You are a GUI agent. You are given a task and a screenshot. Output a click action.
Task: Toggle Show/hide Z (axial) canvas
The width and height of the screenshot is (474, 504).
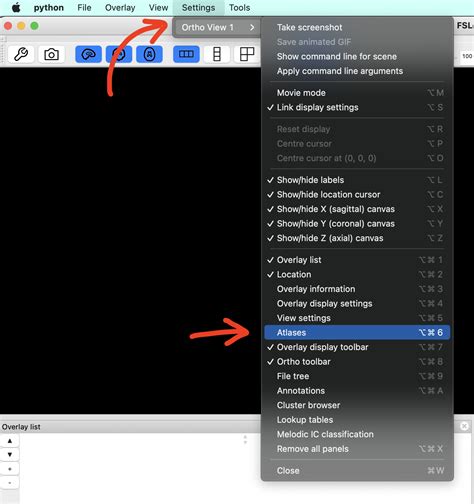[357, 238]
